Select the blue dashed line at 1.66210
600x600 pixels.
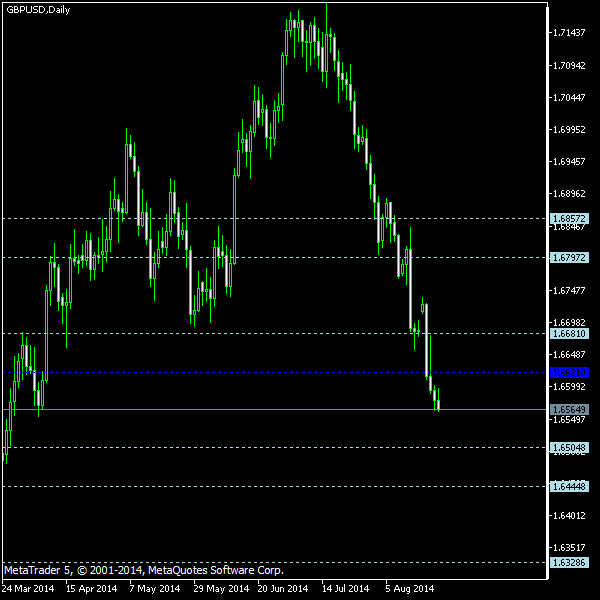(x=275, y=372)
